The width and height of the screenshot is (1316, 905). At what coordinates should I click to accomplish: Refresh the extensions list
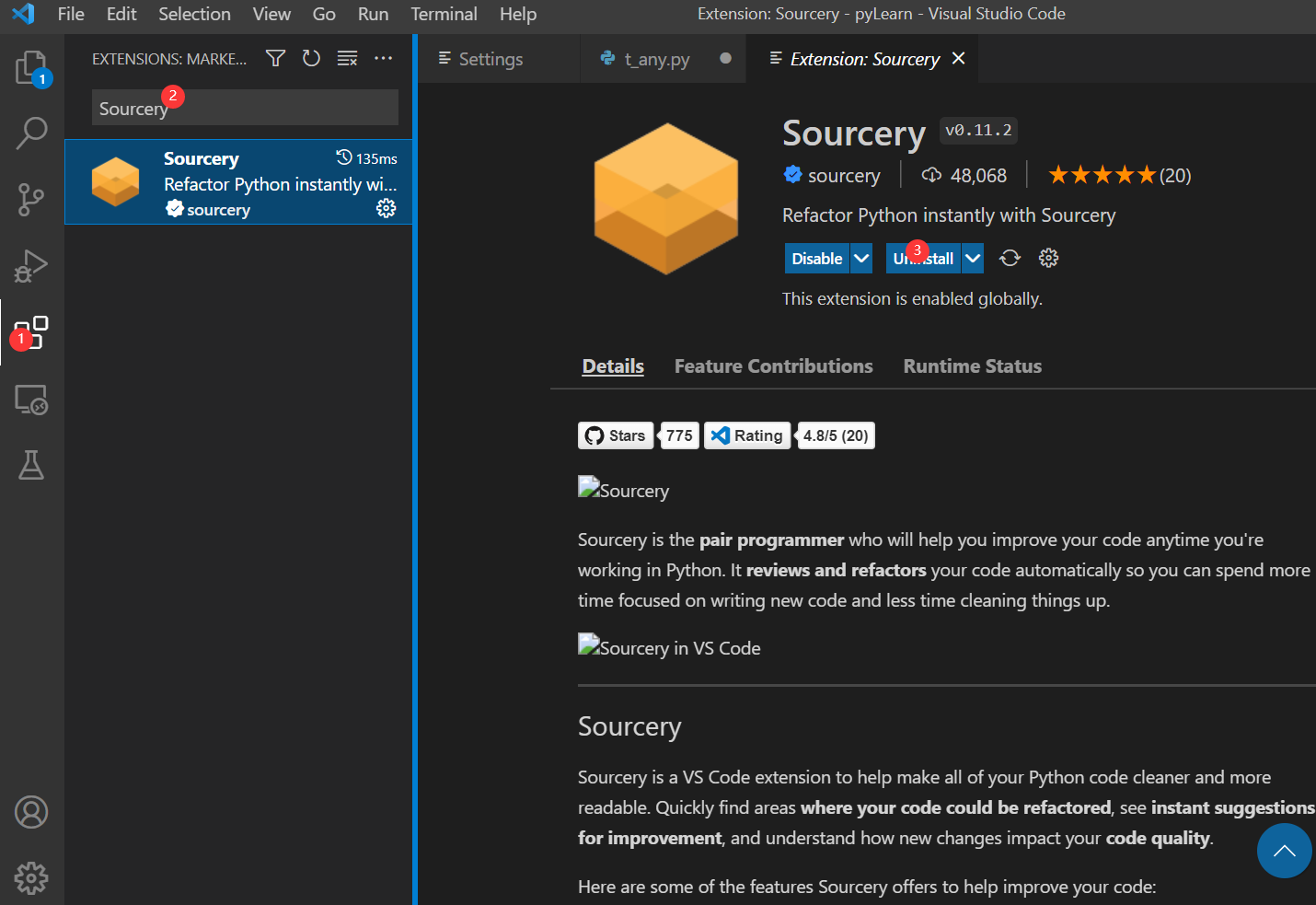pos(311,59)
